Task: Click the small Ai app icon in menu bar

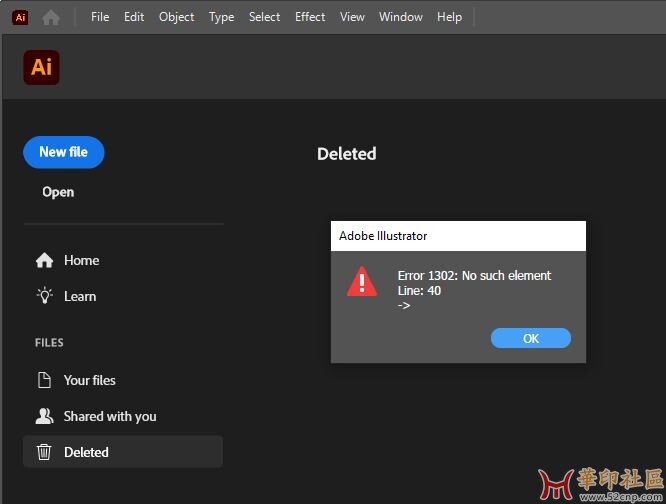Action: tap(20, 17)
